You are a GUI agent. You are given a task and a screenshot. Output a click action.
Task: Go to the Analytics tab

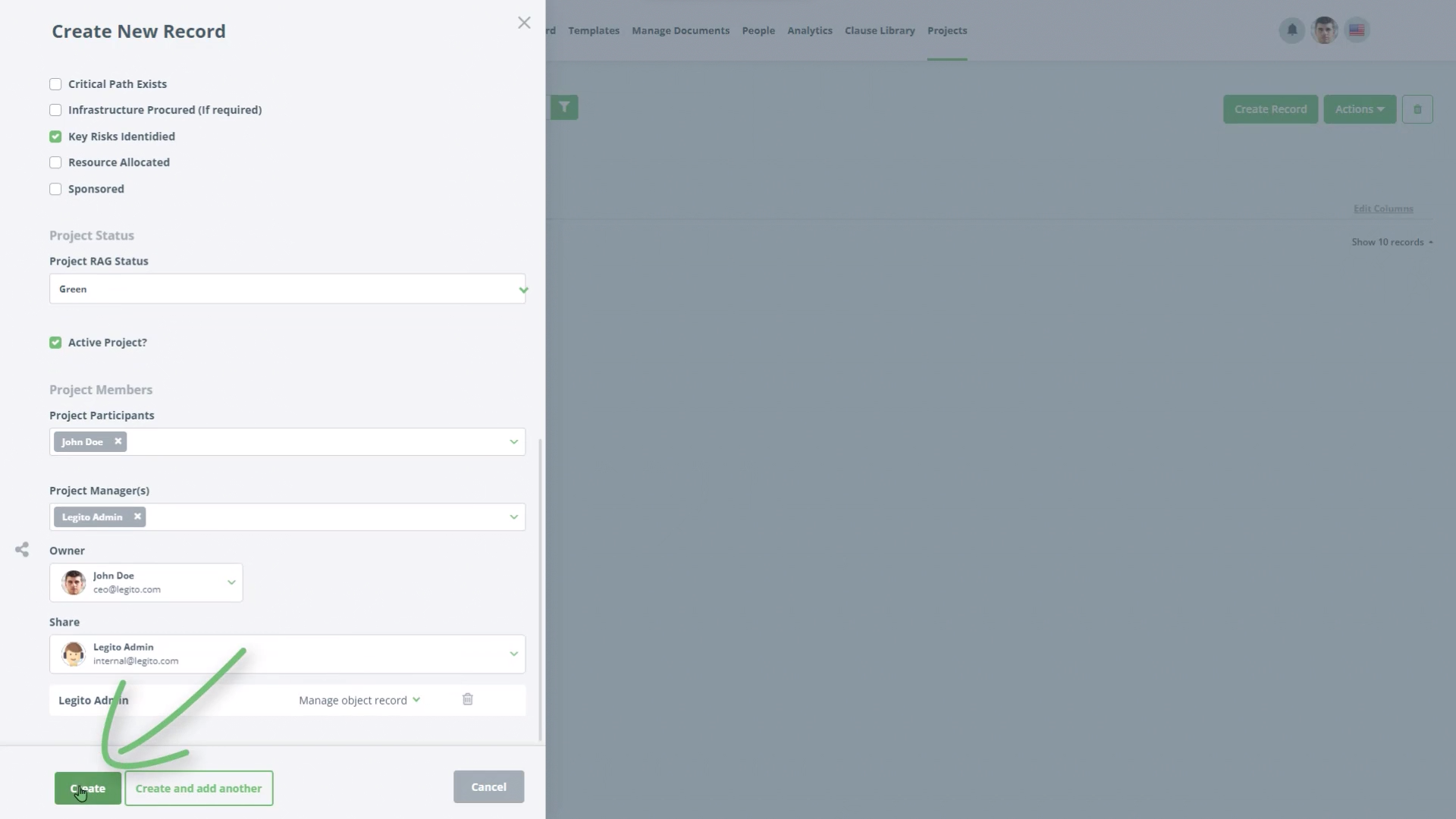[809, 30]
